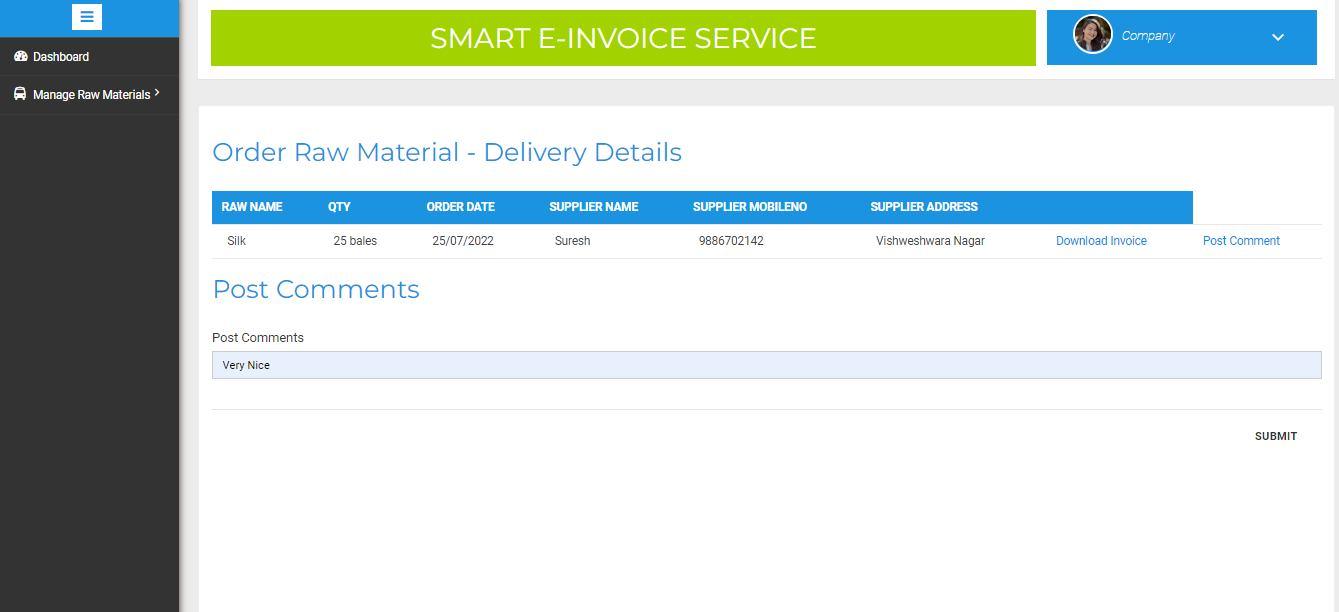1339x612 pixels.
Task: Click Download Invoice link for Silk
Action: point(1101,241)
